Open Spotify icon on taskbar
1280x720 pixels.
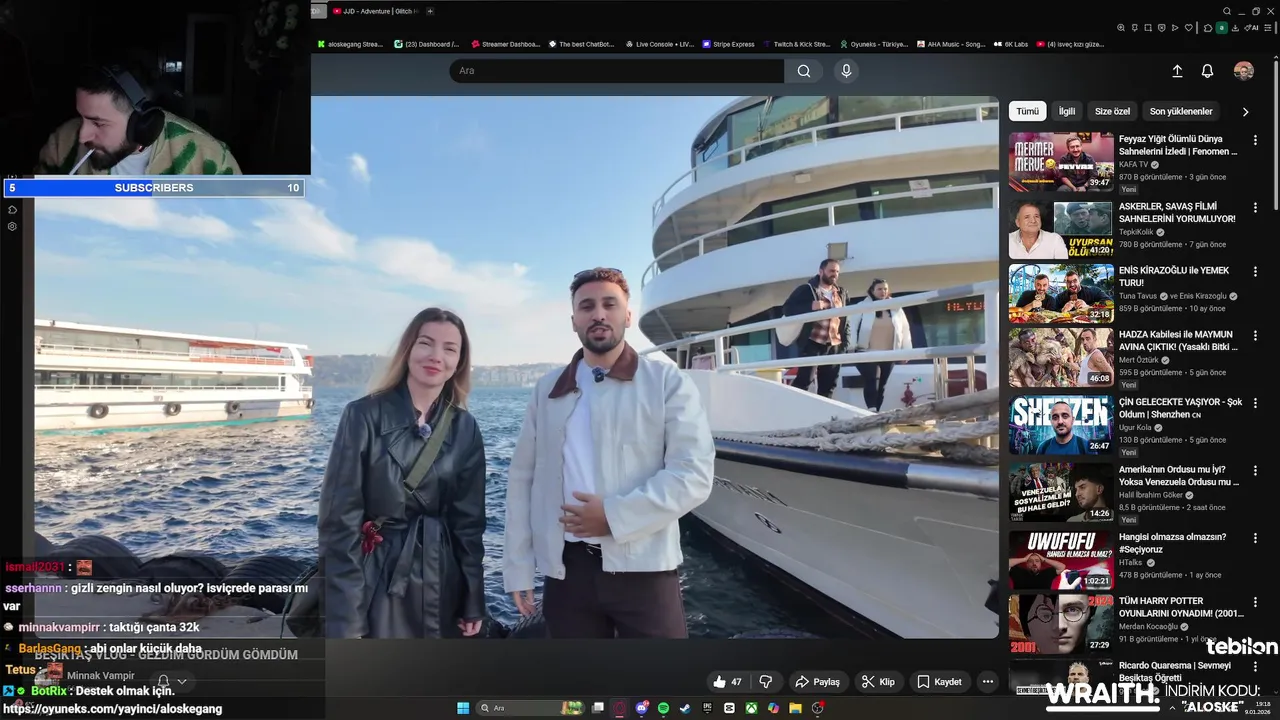pos(663,708)
